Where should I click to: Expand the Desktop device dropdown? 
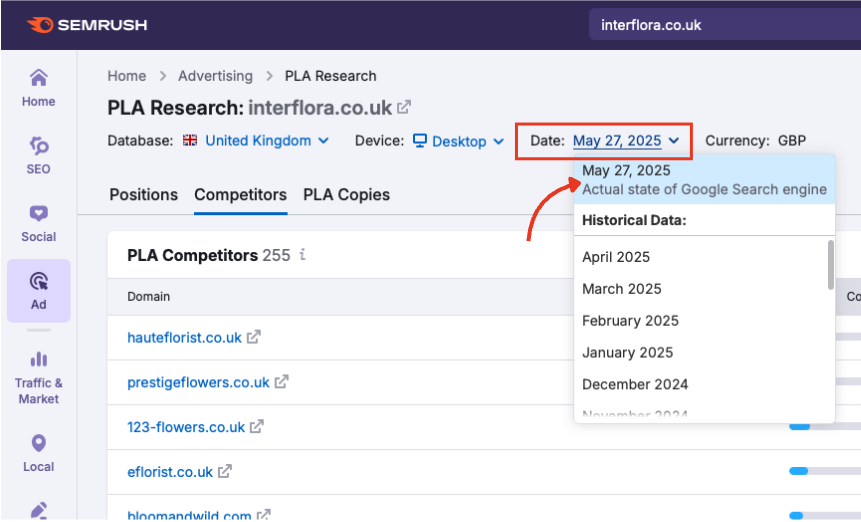point(458,142)
